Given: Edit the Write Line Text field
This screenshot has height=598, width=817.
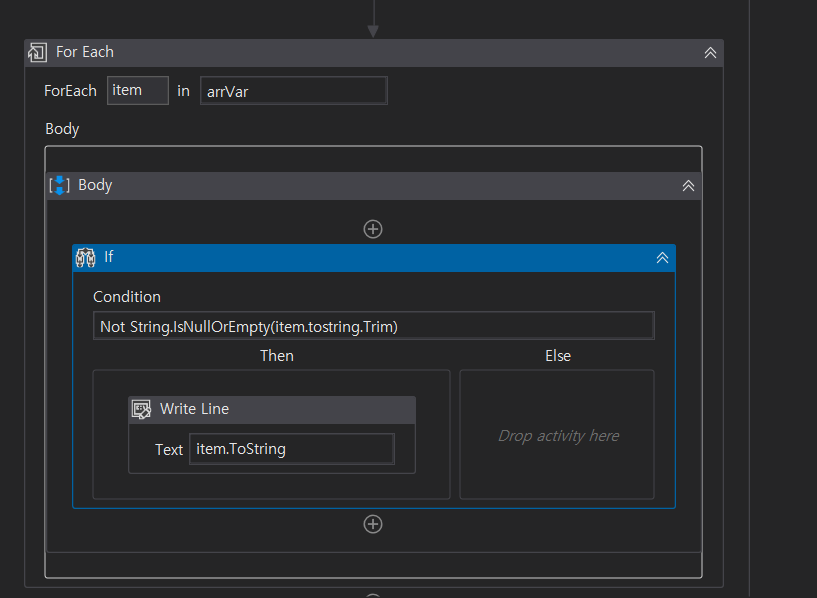Looking at the screenshot, I should coord(292,449).
